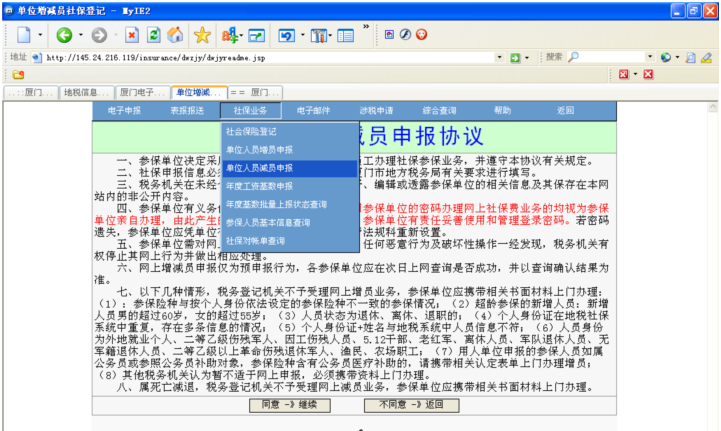Open favorites with the yellow star

point(202,35)
